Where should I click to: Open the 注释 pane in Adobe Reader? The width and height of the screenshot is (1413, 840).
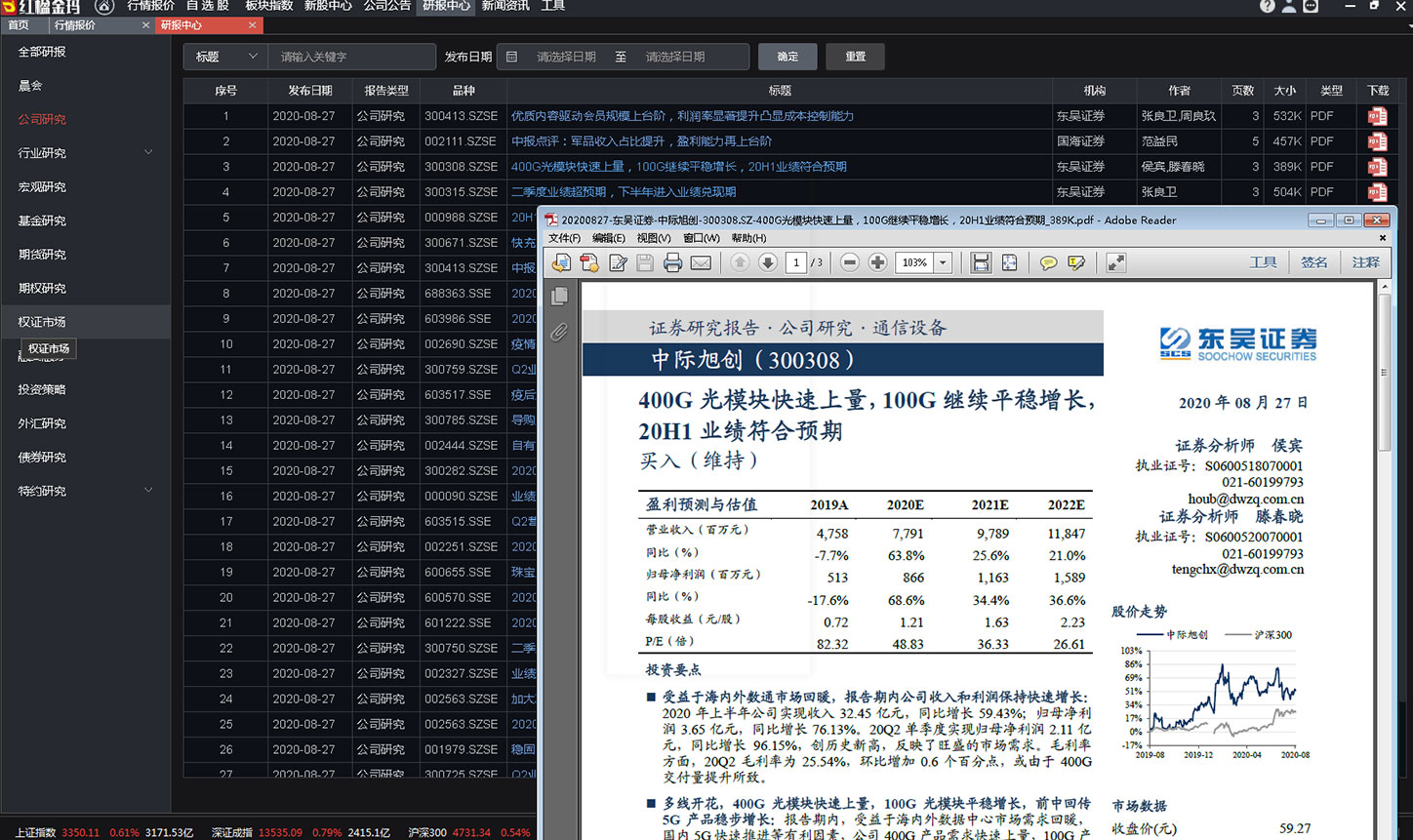pos(1366,262)
